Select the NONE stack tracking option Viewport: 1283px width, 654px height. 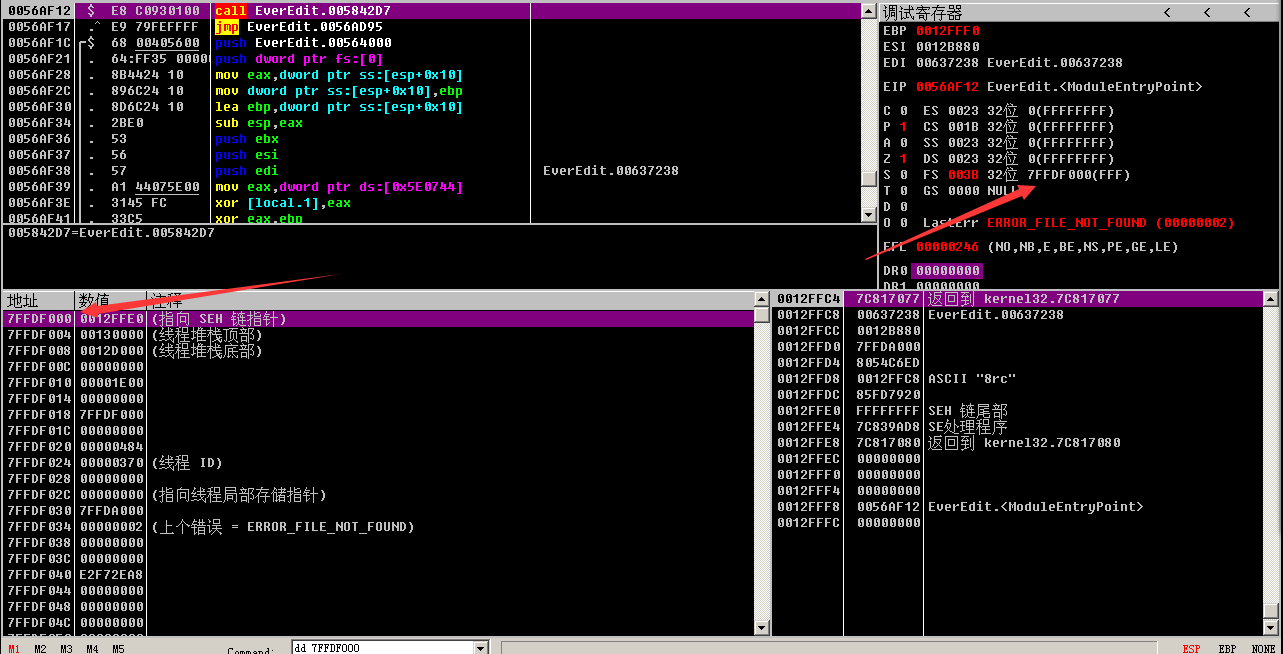click(1262, 648)
